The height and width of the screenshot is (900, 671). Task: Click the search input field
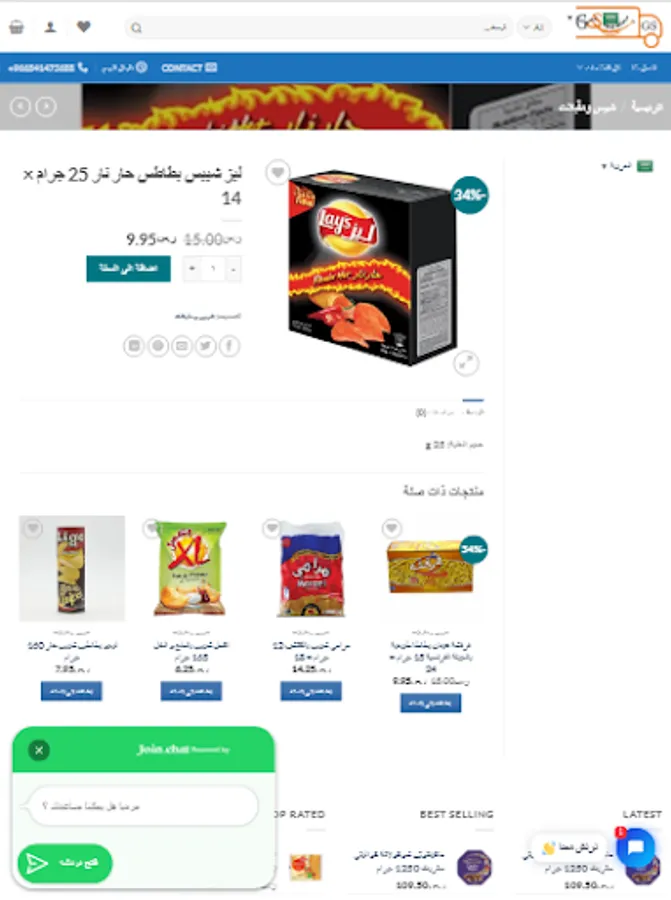pos(317,28)
